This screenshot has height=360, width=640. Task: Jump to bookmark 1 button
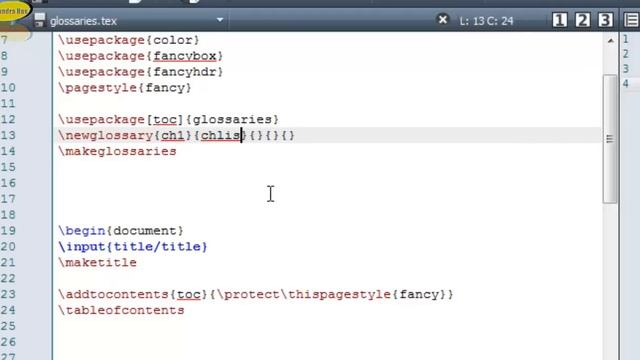560,20
